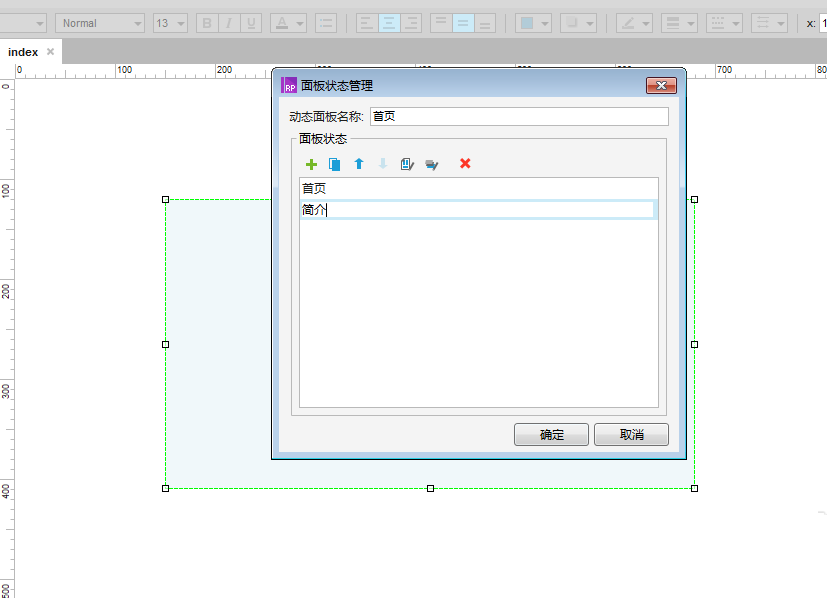Add a new panel state with the green plus
Image resolution: width=827 pixels, height=598 pixels.
[x=311, y=165]
